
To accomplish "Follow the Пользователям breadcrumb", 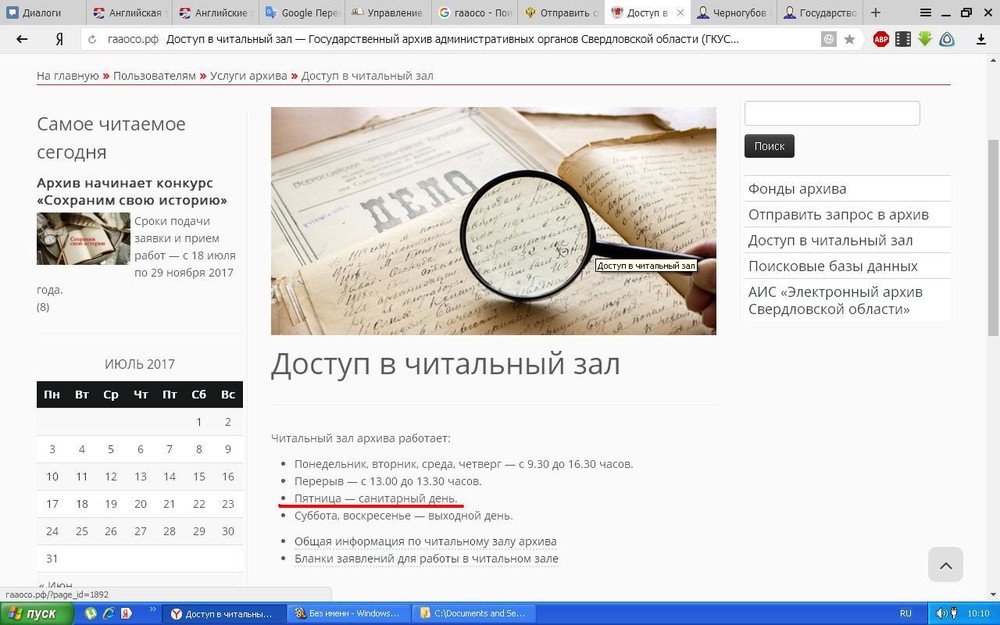I will 154,76.
